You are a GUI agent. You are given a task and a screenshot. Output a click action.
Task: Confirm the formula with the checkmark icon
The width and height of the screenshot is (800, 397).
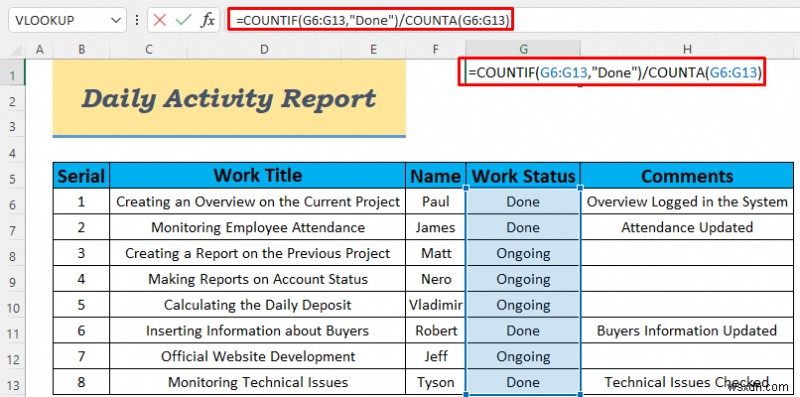[183, 20]
